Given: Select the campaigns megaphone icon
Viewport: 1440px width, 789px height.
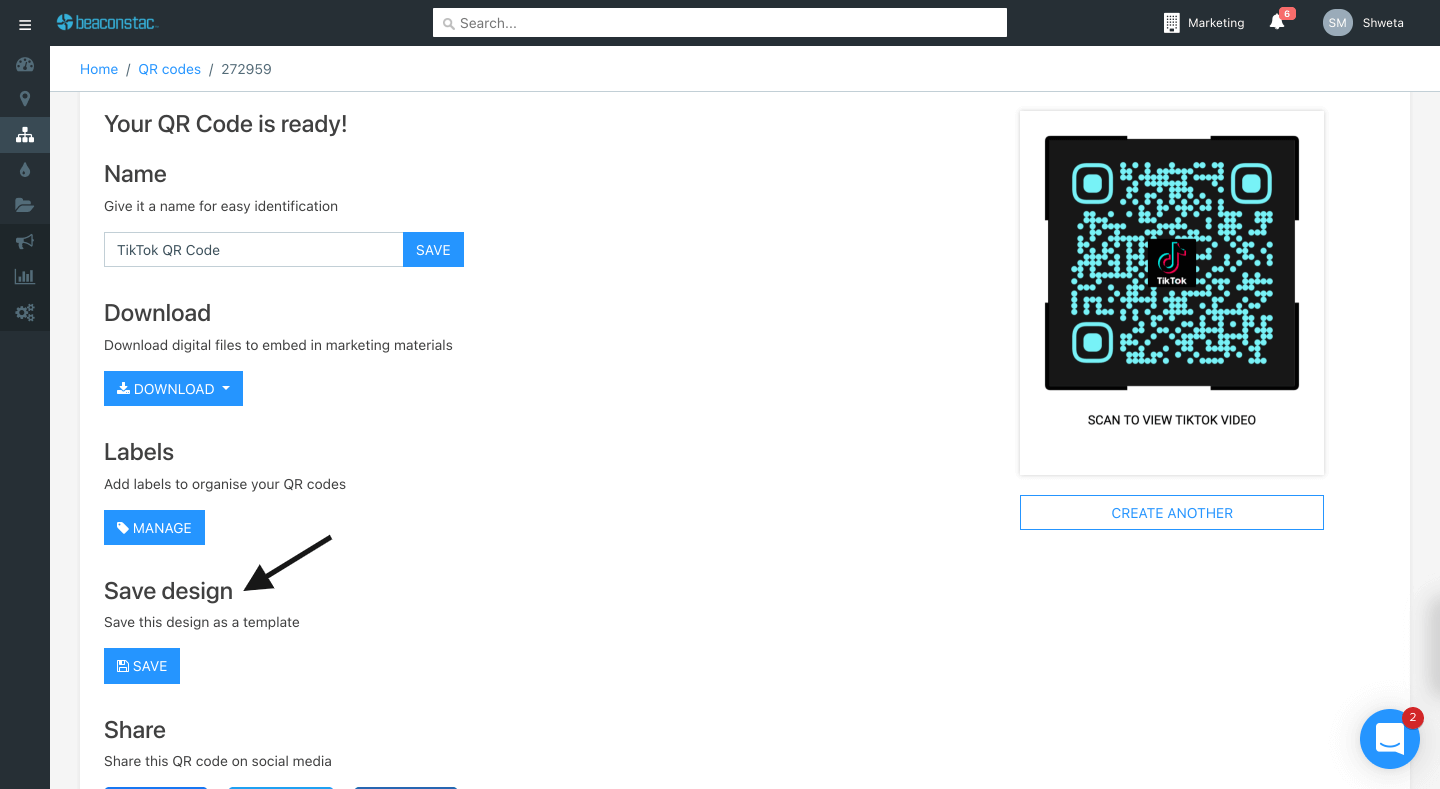Looking at the screenshot, I should coord(24,240).
